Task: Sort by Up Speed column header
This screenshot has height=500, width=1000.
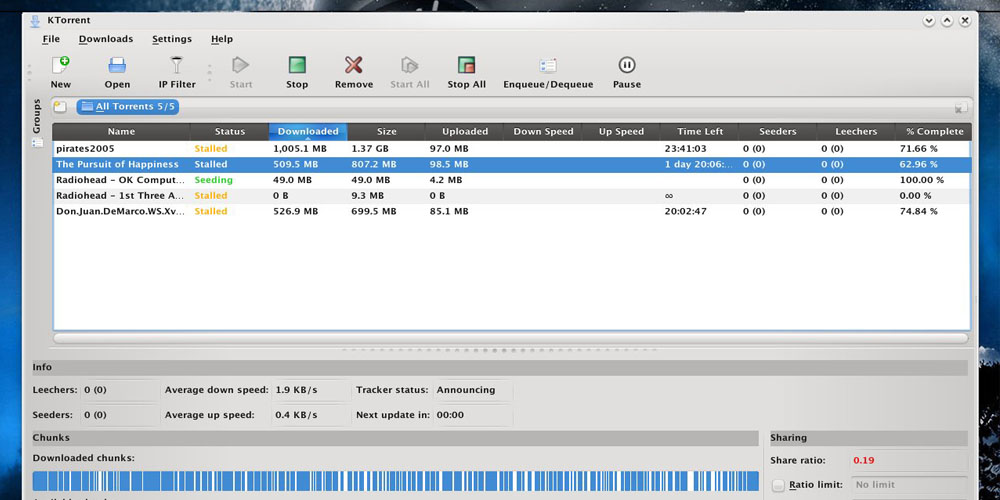Action: click(x=621, y=131)
